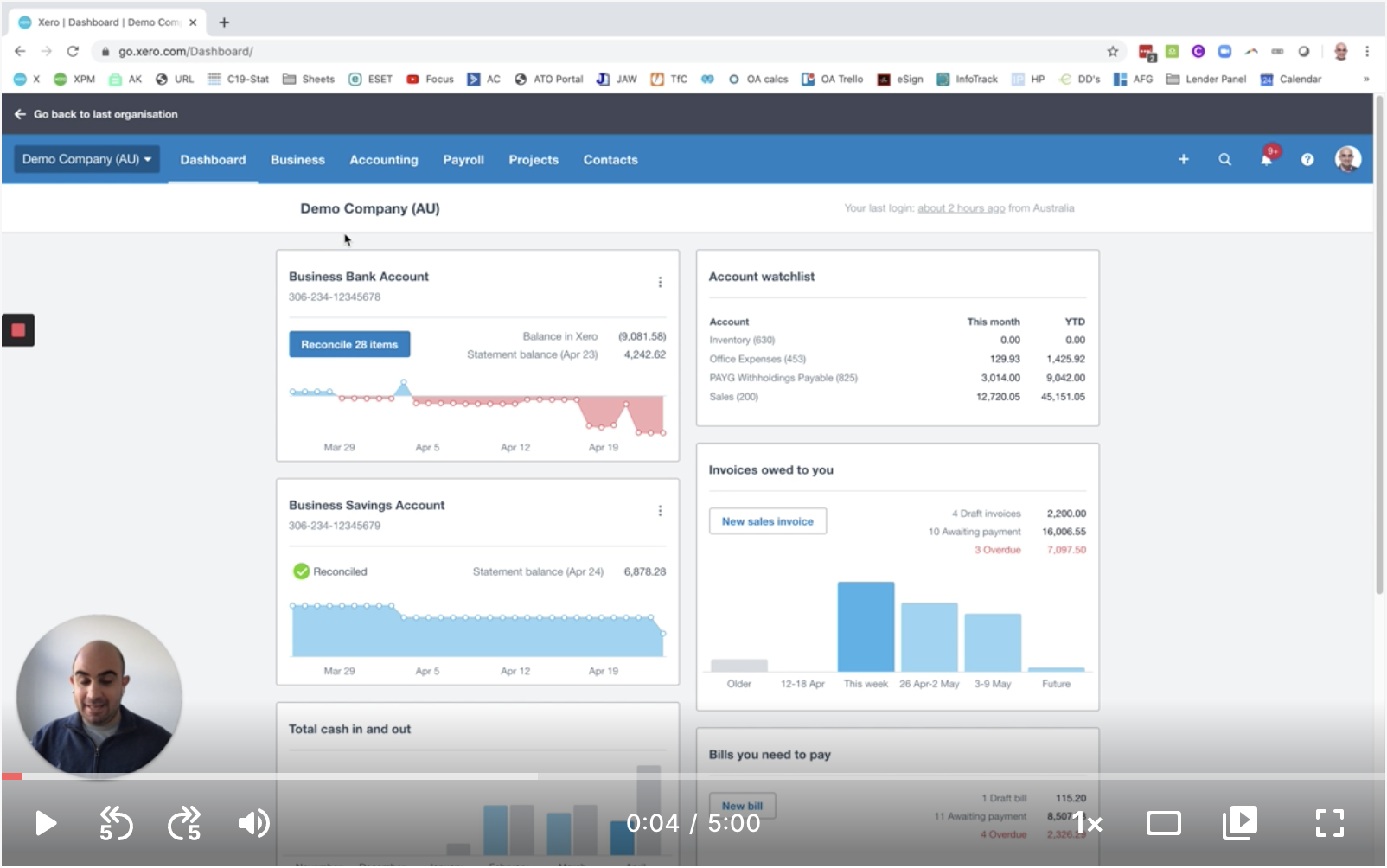Click the address bar URL
The height and width of the screenshot is (868, 1387).
click(x=186, y=51)
